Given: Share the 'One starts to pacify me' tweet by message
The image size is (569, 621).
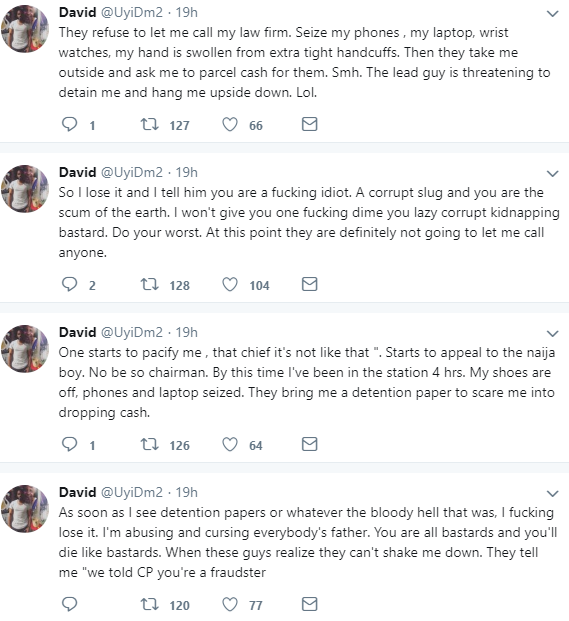Looking at the screenshot, I should pyautogui.click(x=309, y=444).
